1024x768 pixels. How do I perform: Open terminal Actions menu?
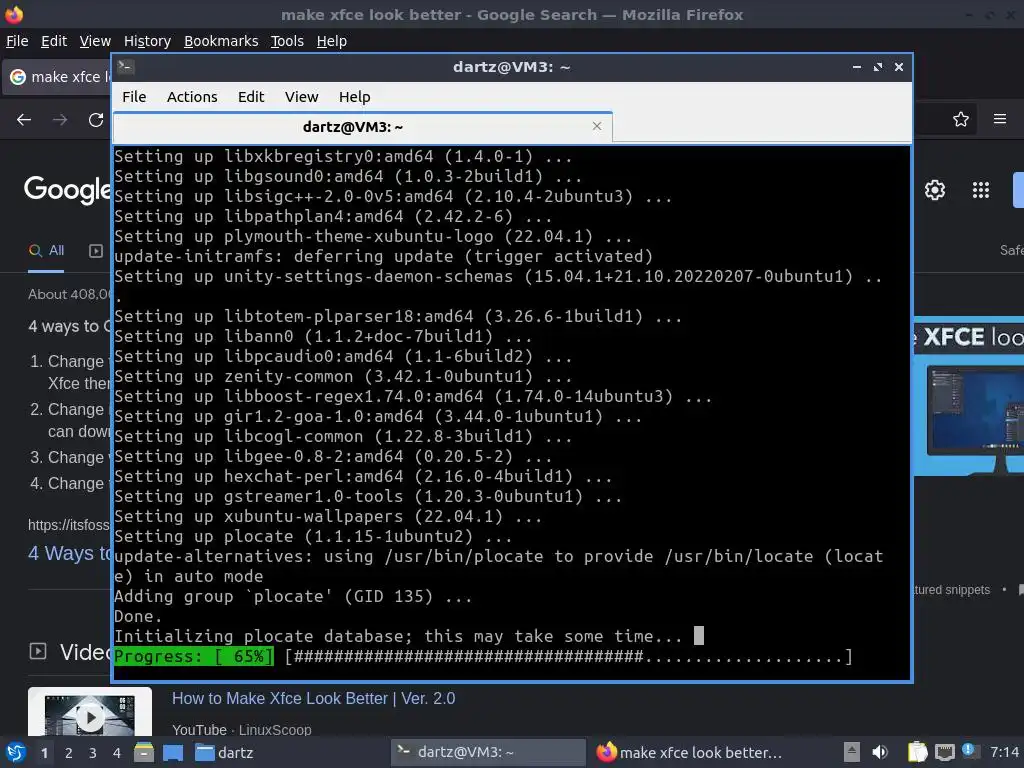pos(192,97)
